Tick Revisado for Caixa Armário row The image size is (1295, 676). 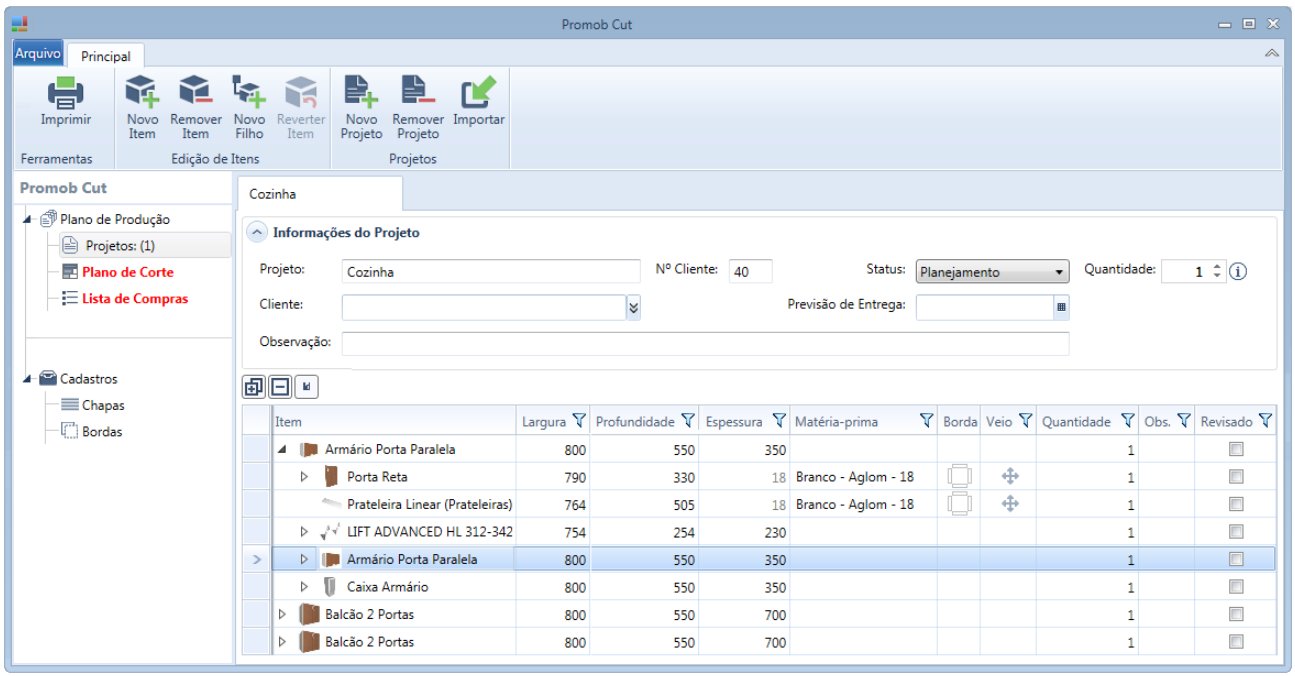click(x=1236, y=587)
